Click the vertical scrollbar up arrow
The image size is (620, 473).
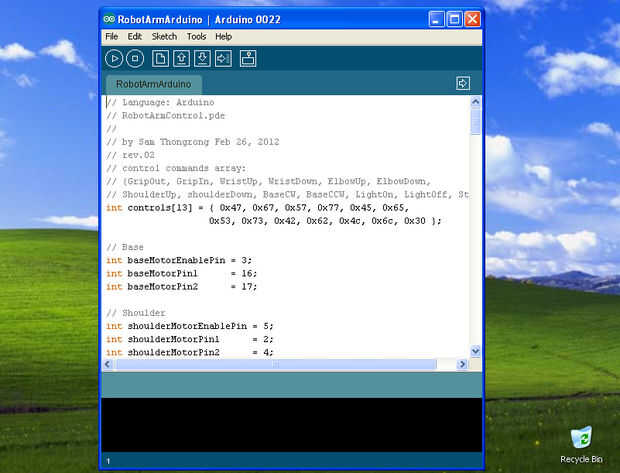coord(475,102)
